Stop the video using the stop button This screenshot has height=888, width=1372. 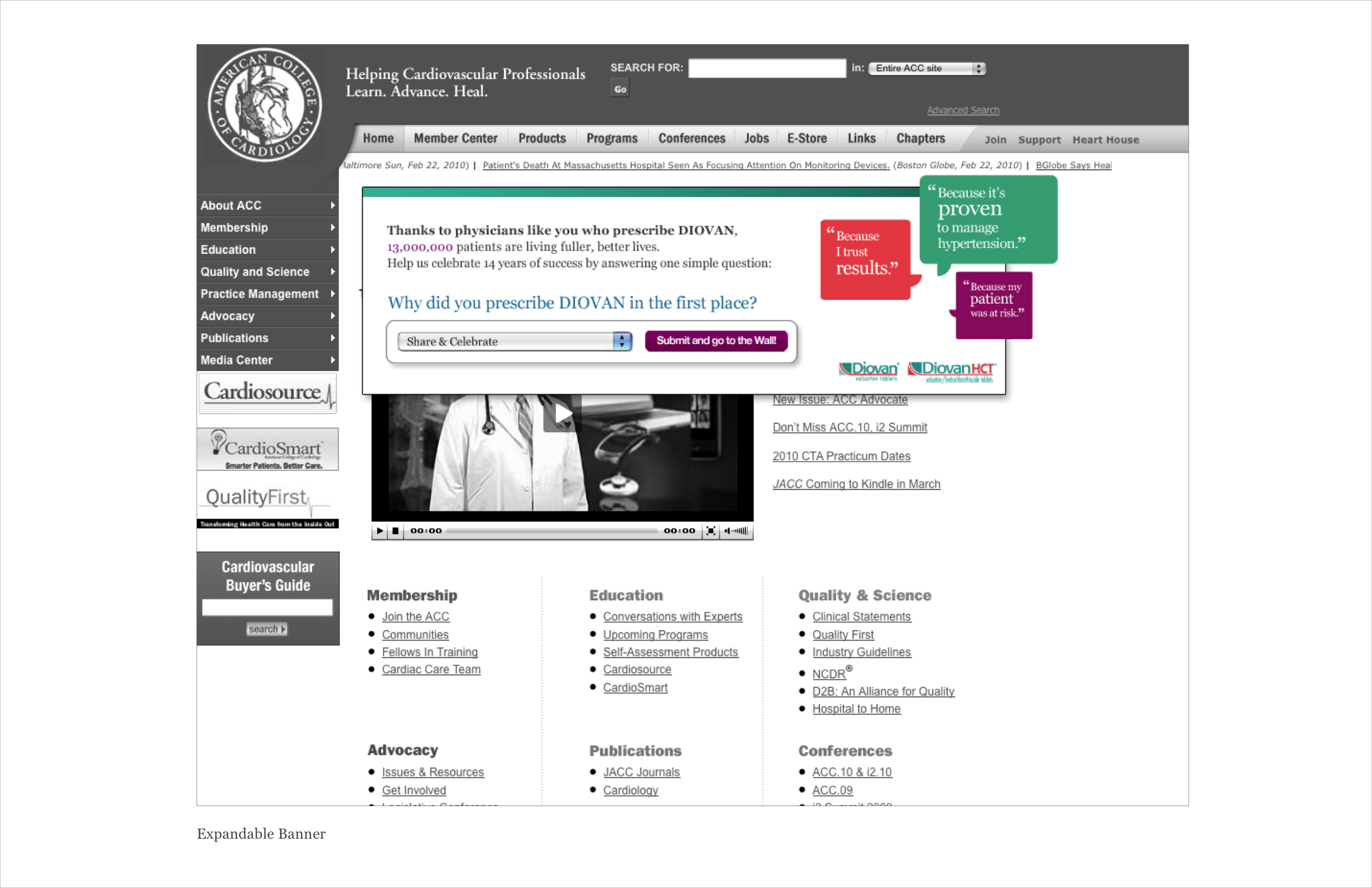396,530
